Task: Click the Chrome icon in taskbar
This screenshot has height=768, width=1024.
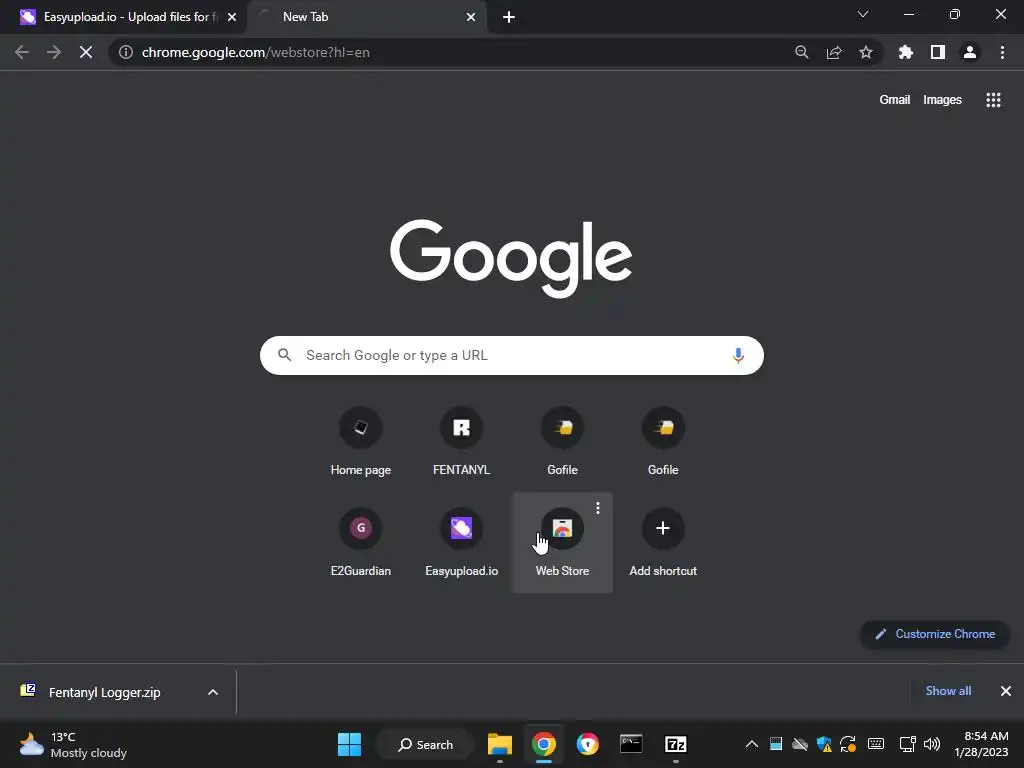Action: [543, 744]
